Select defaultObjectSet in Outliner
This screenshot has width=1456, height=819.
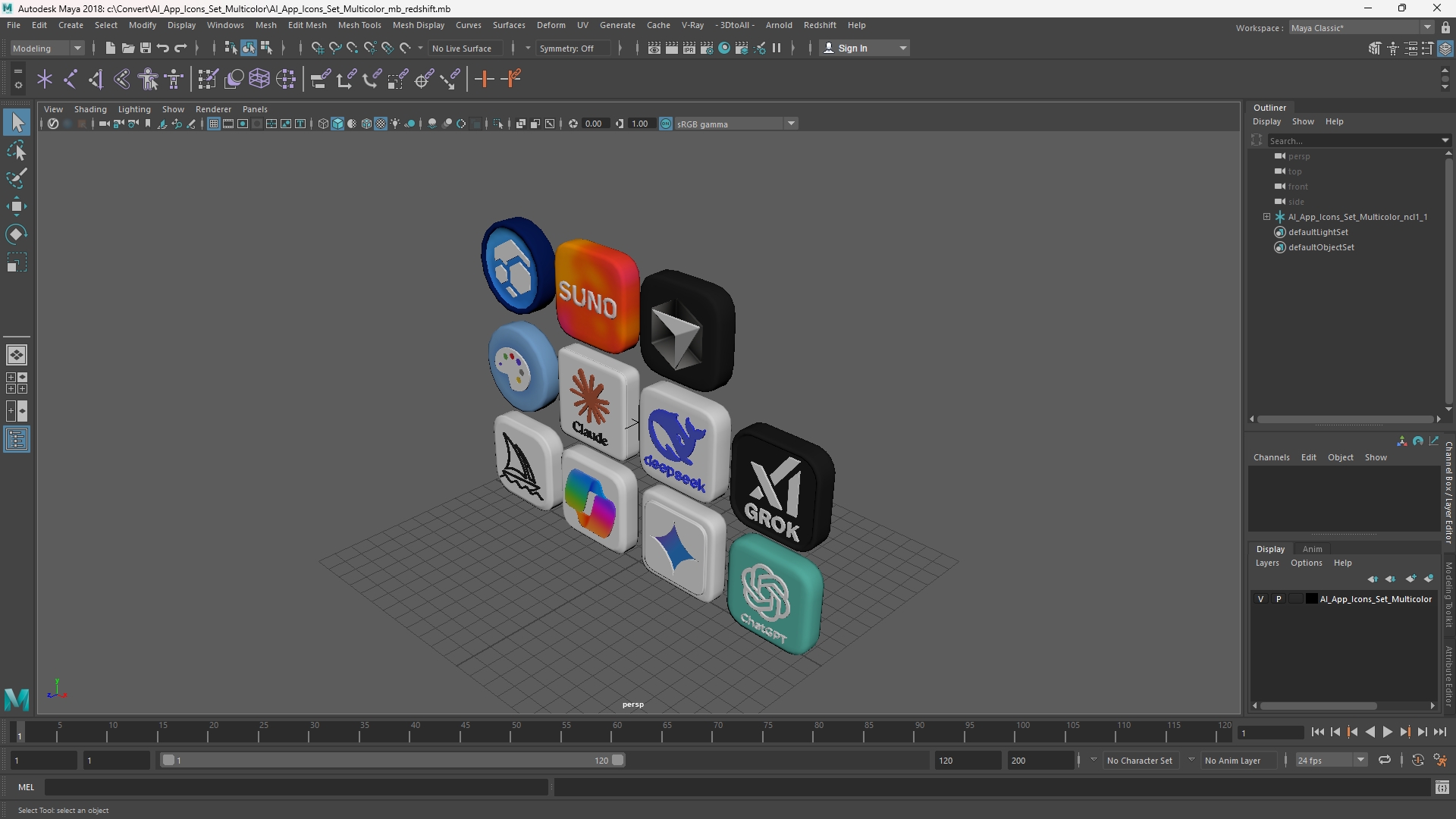click(1321, 247)
